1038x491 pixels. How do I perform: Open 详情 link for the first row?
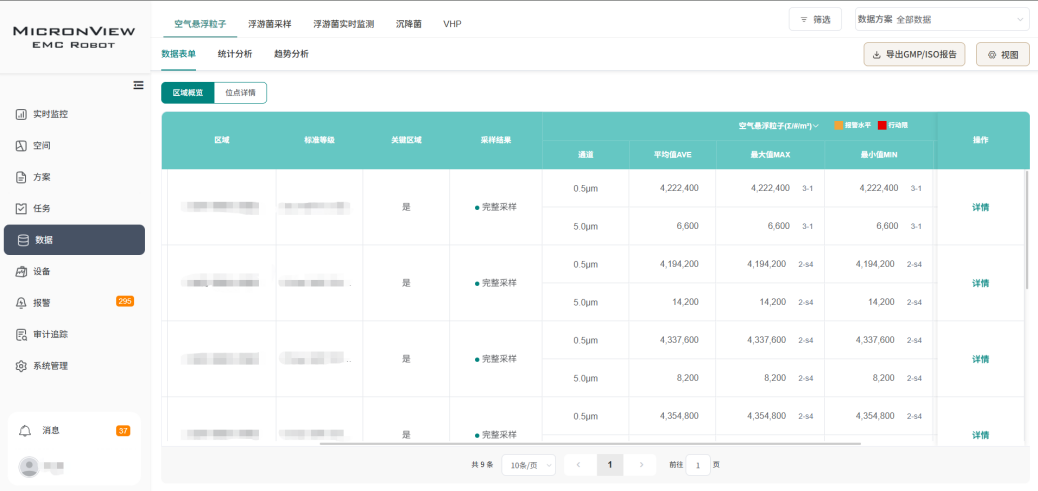980,208
